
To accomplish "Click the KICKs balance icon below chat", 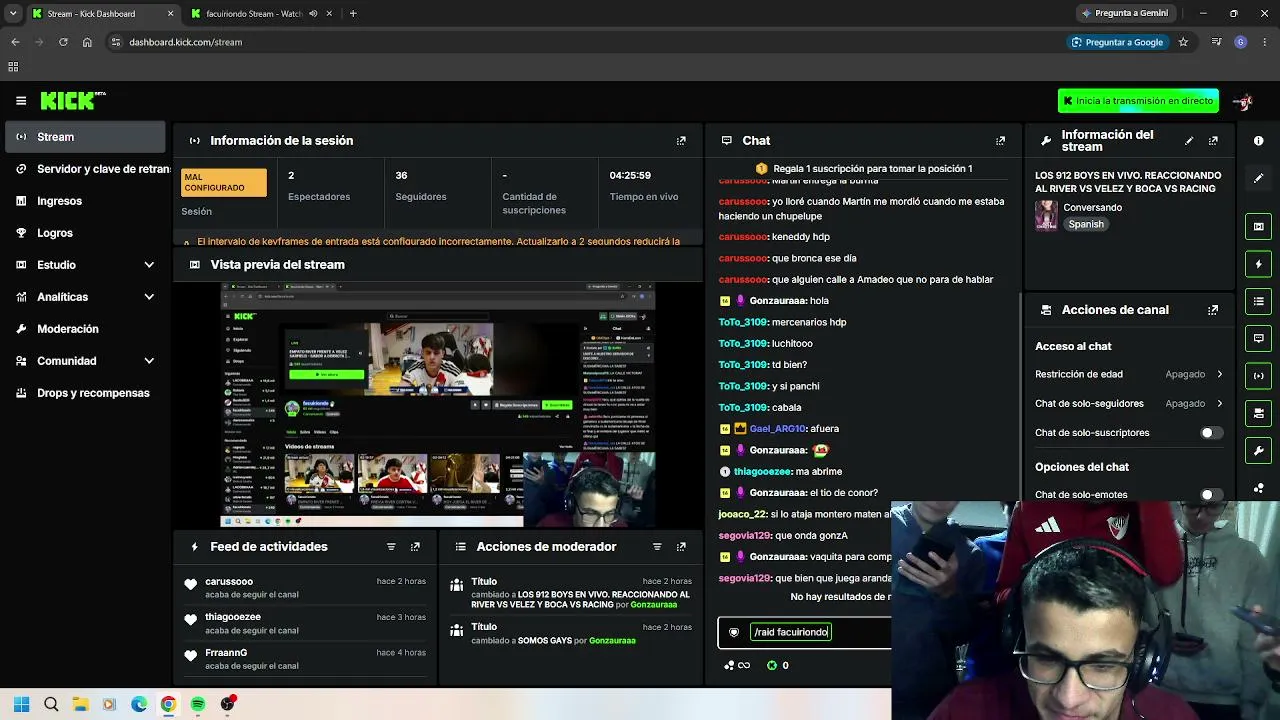I will (772, 665).
